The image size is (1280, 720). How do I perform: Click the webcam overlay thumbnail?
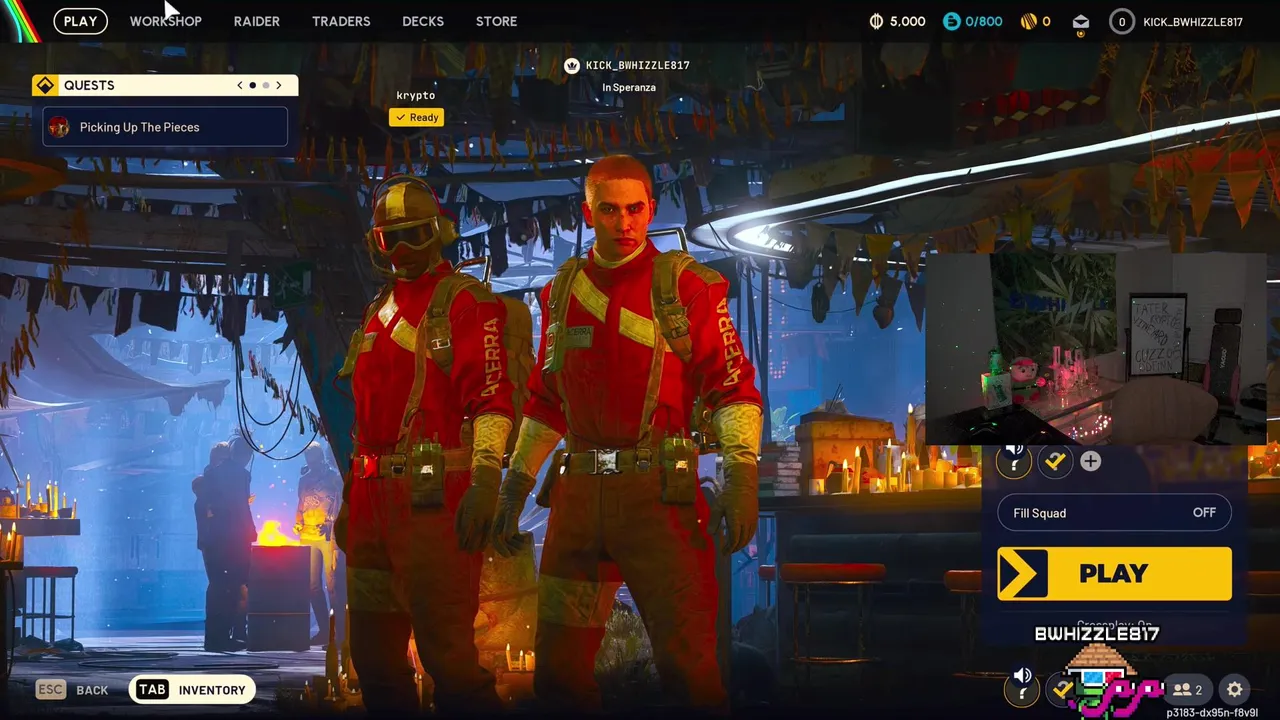[x=1095, y=347]
